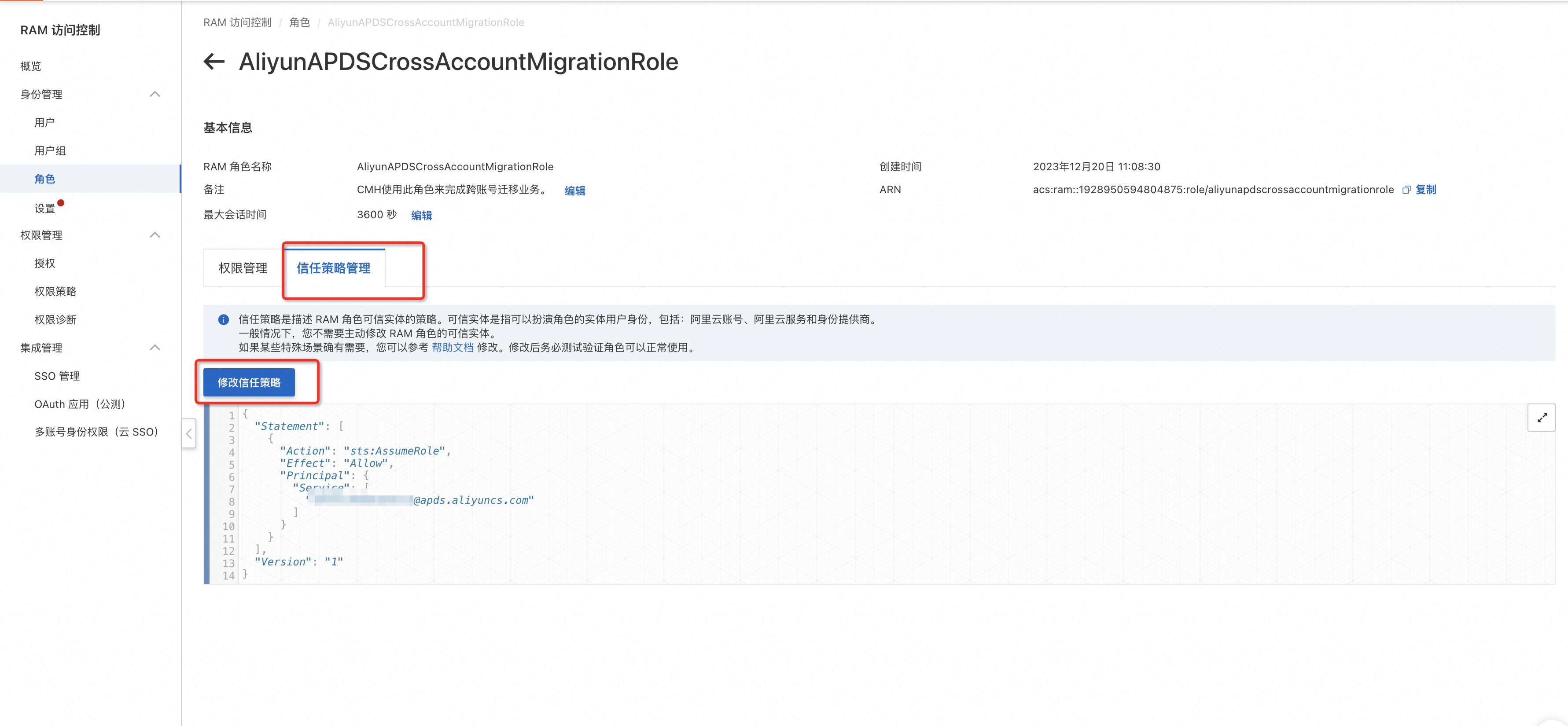The image size is (1568, 726).
Task: Collapse the left sidebar with the handle arrow
Action: click(x=189, y=433)
